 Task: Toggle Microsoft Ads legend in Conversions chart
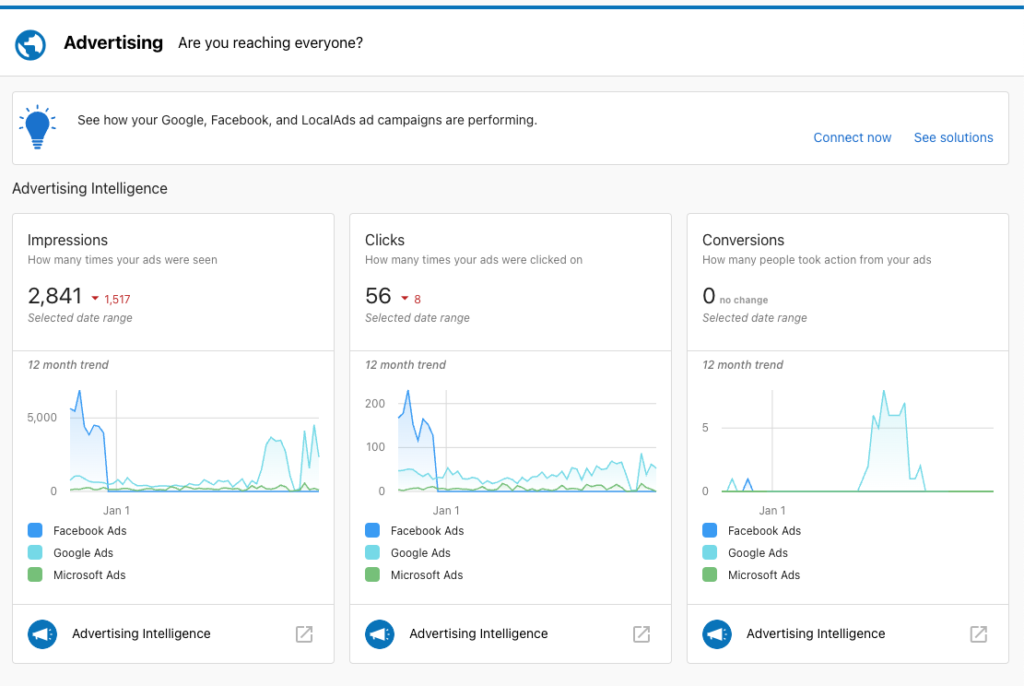pyautogui.click(x=763, y=575)
